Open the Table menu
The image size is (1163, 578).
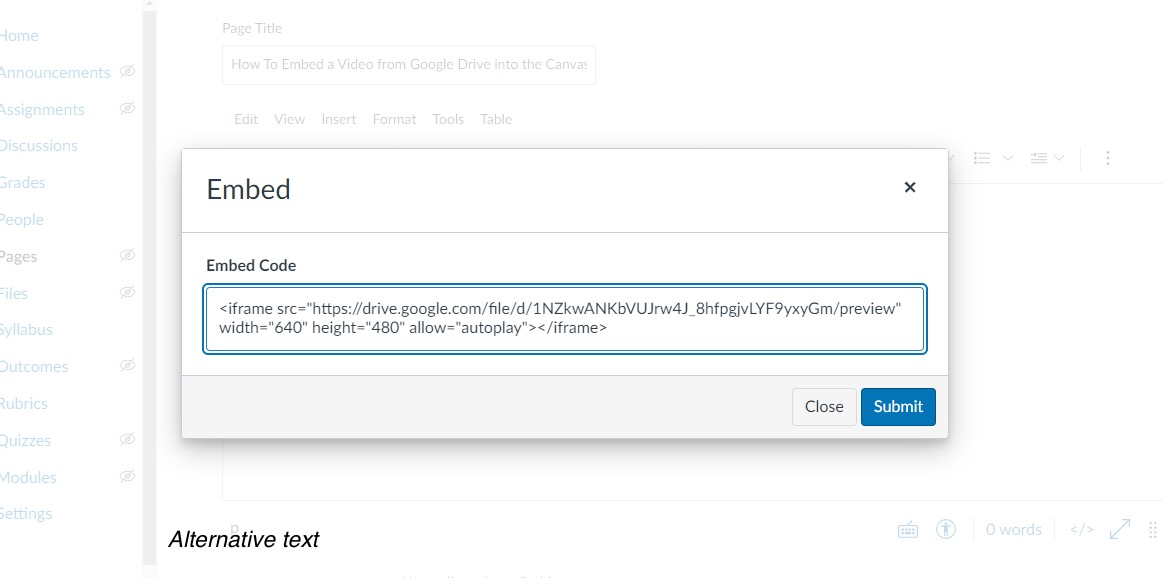[x=496, y=119]
